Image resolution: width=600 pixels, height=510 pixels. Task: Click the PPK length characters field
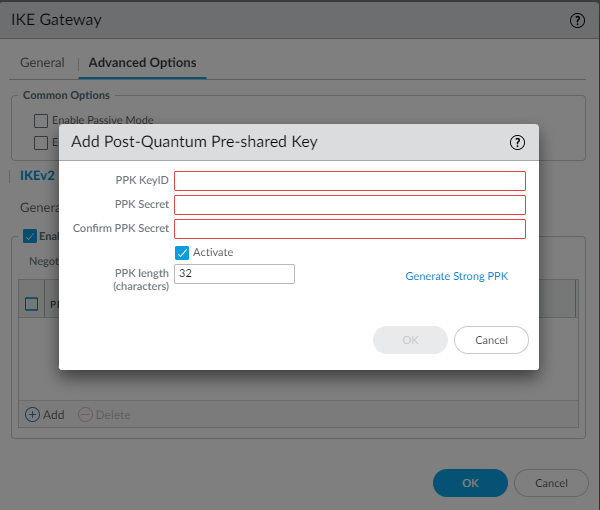pos(234,274)
